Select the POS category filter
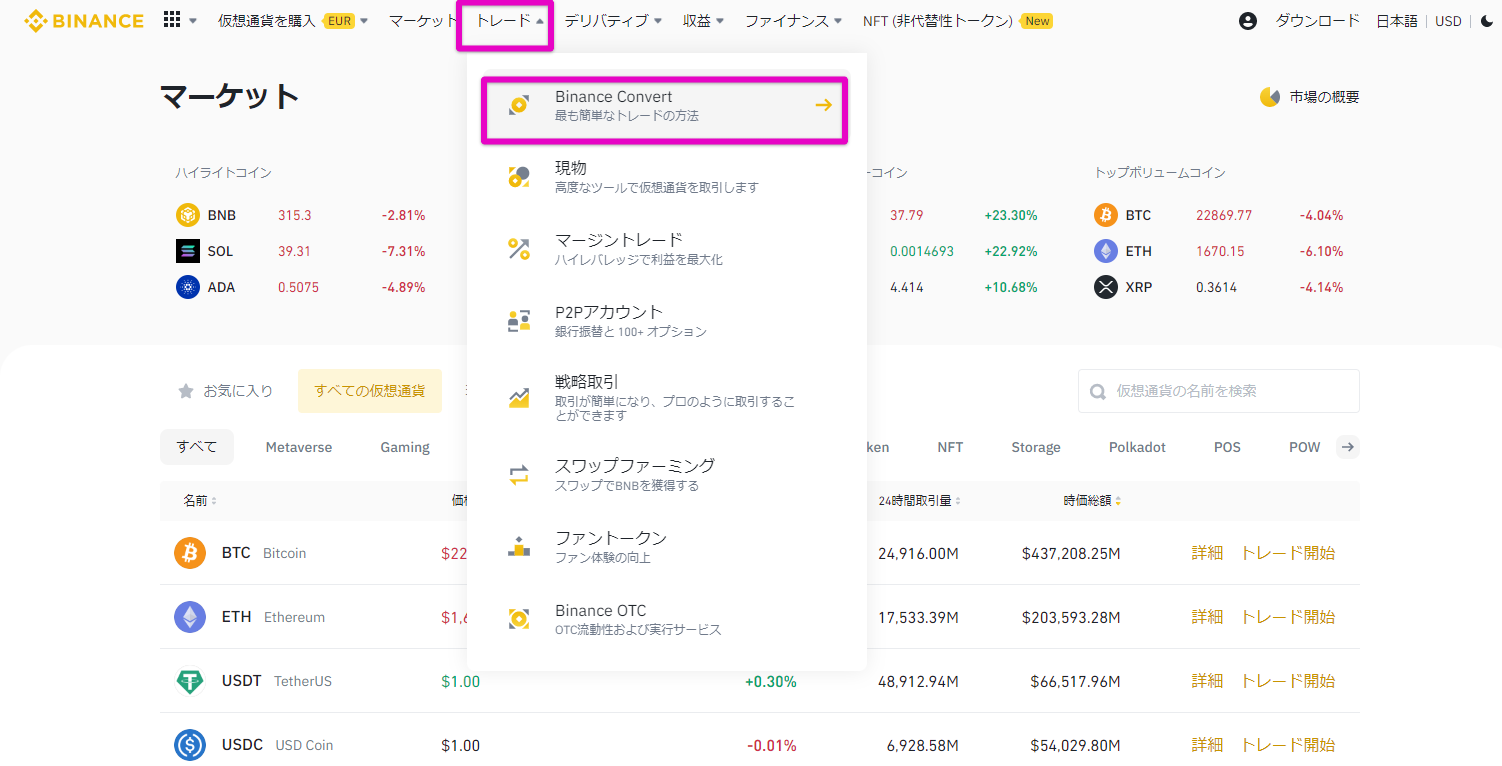The height and width of the screenshot is (766, 1502). 1227,447
